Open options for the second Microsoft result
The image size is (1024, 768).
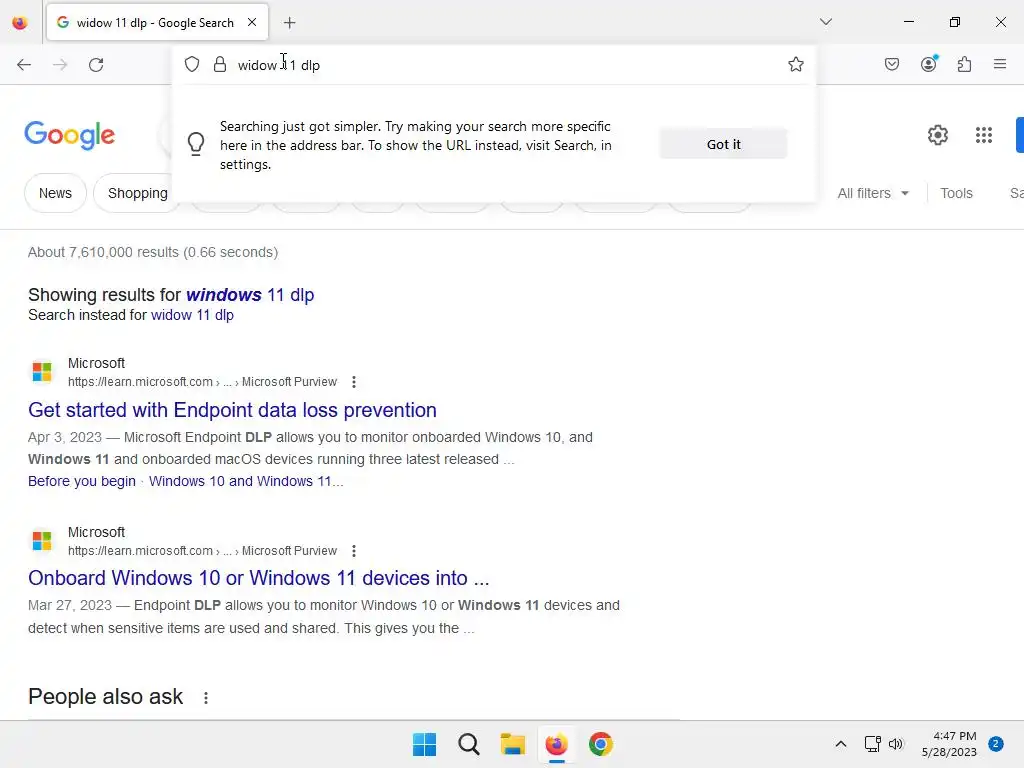(354, 551)
